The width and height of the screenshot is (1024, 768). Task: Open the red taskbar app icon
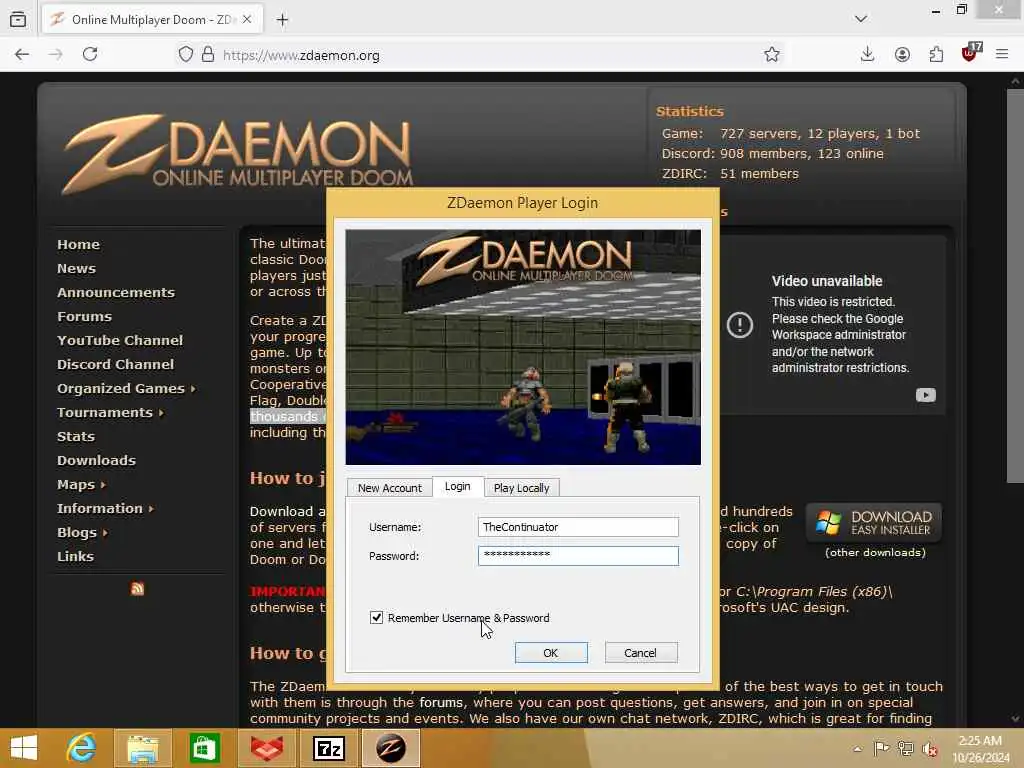tap(266, 748)
